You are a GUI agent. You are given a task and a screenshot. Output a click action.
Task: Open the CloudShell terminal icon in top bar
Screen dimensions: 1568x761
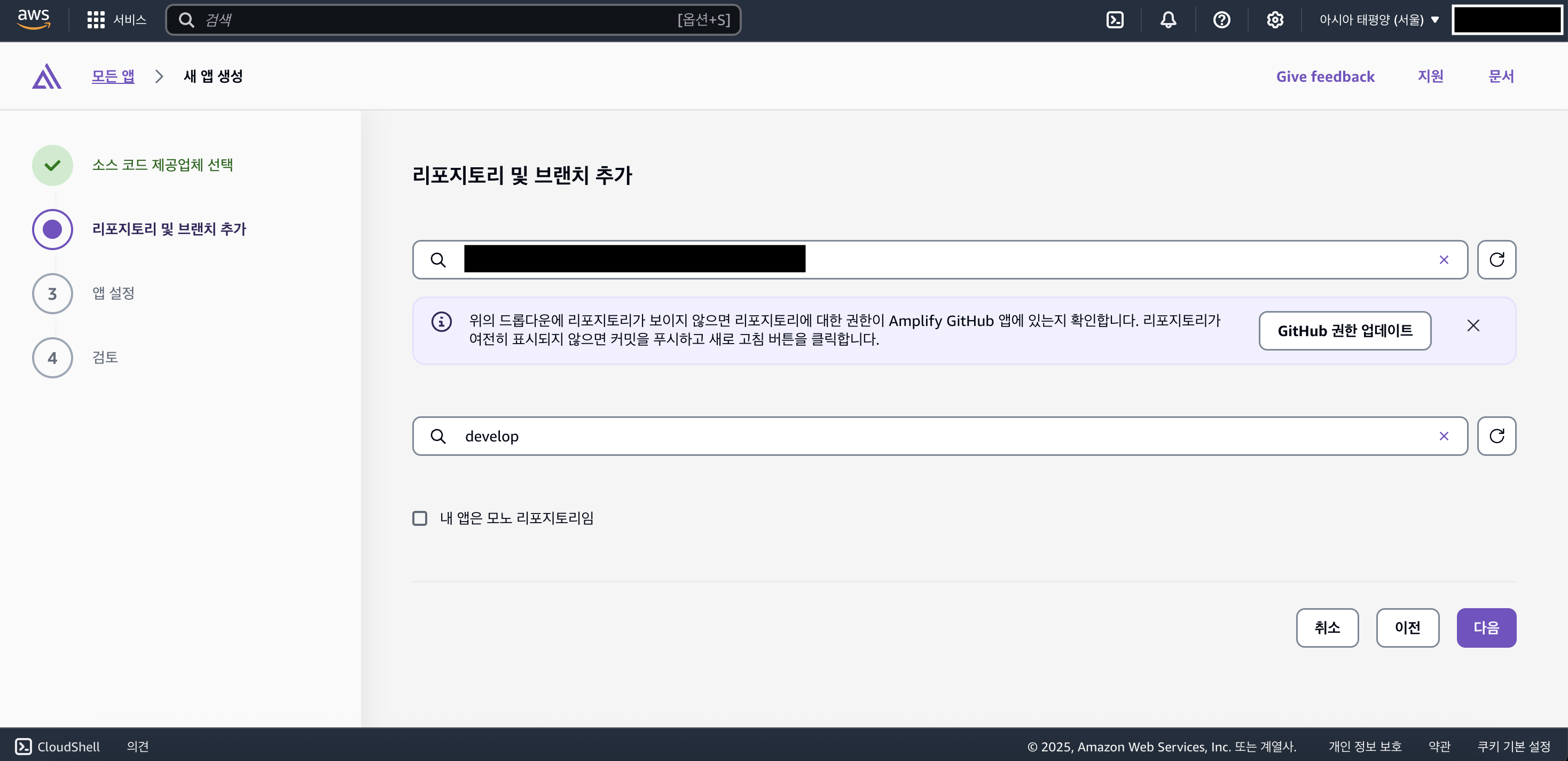[1115, 19]
